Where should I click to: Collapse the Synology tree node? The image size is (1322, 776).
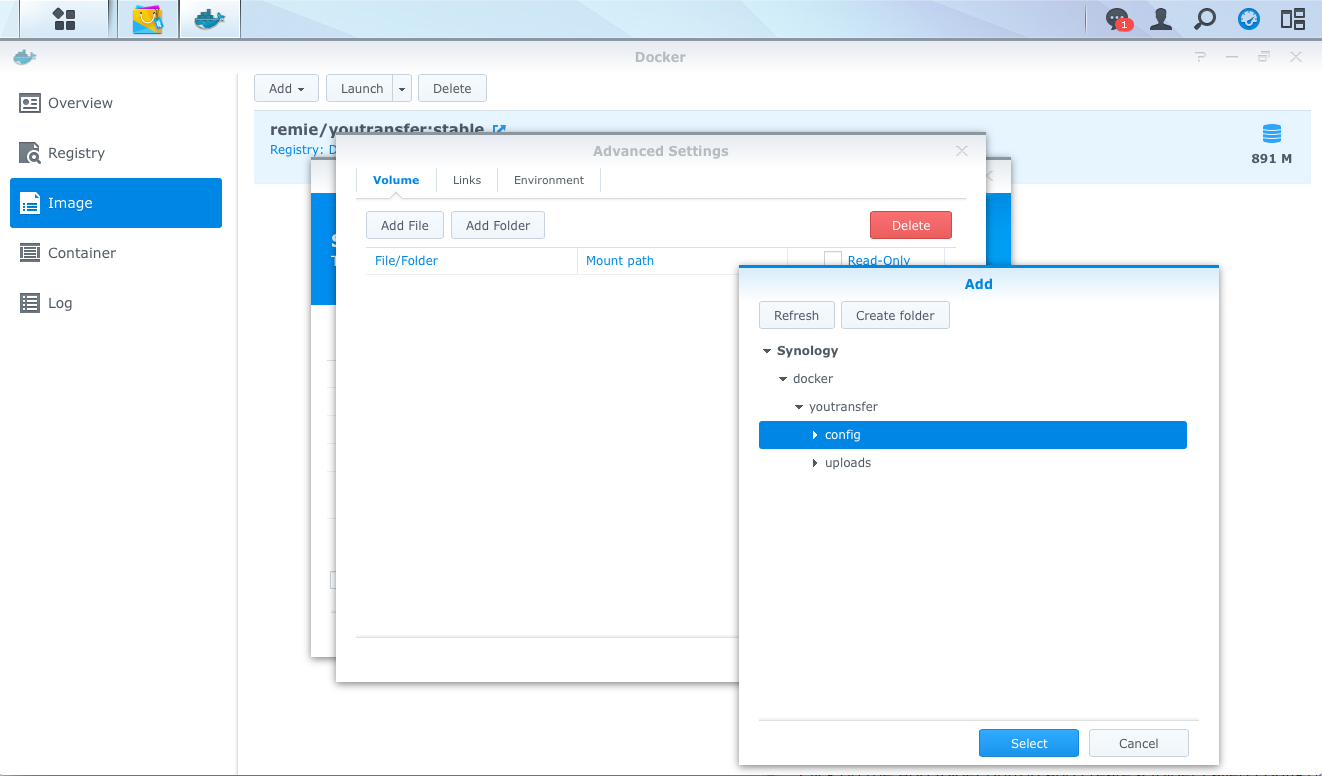pyautogui.click(x=766, y=351)
